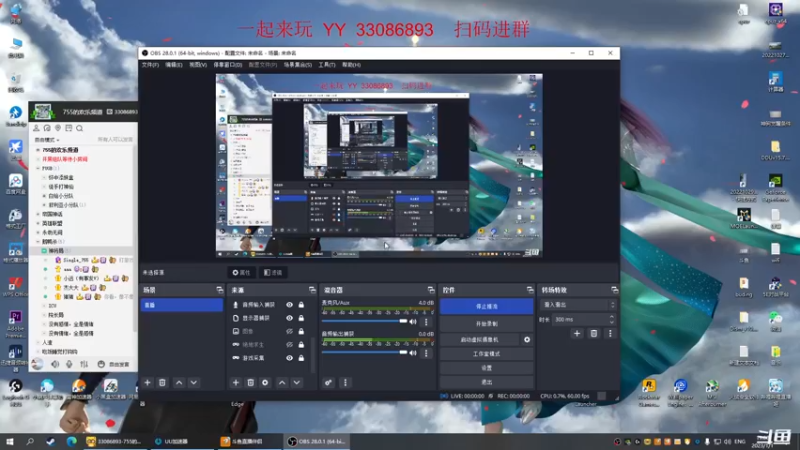The width and height of the screenshot is (800, 450).
Task: Open transition properties three-dot menu
Action: tap(610, 334)
